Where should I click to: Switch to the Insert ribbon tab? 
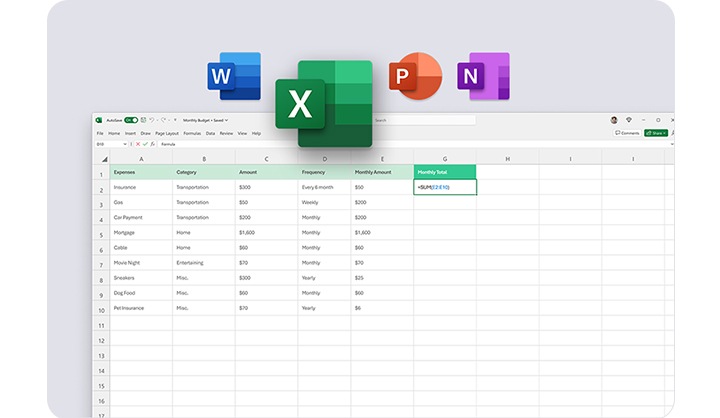(130, 133)
